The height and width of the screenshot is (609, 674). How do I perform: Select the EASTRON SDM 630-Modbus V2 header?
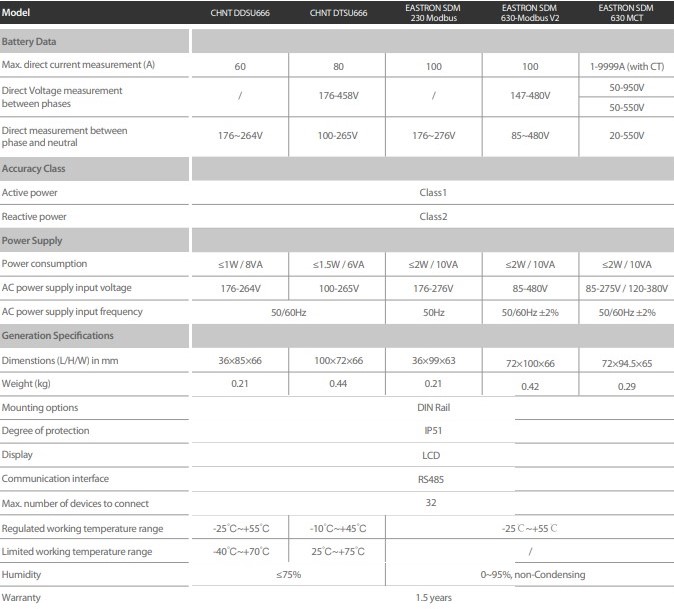pos(530,13)
